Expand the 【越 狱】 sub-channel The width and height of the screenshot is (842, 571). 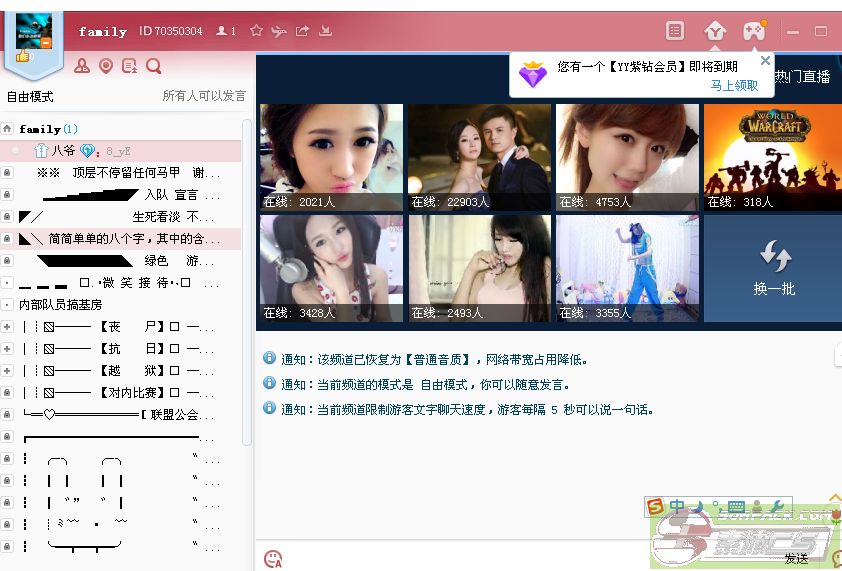pyautogui.click(x=7, y=371)
